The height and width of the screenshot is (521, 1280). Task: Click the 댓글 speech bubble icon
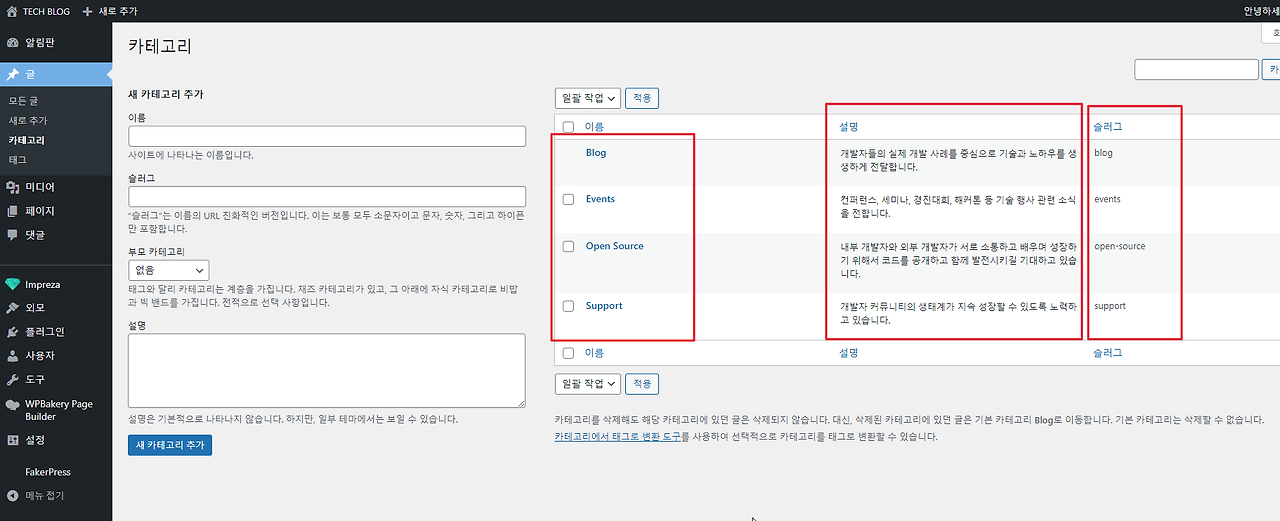[13, 235]
